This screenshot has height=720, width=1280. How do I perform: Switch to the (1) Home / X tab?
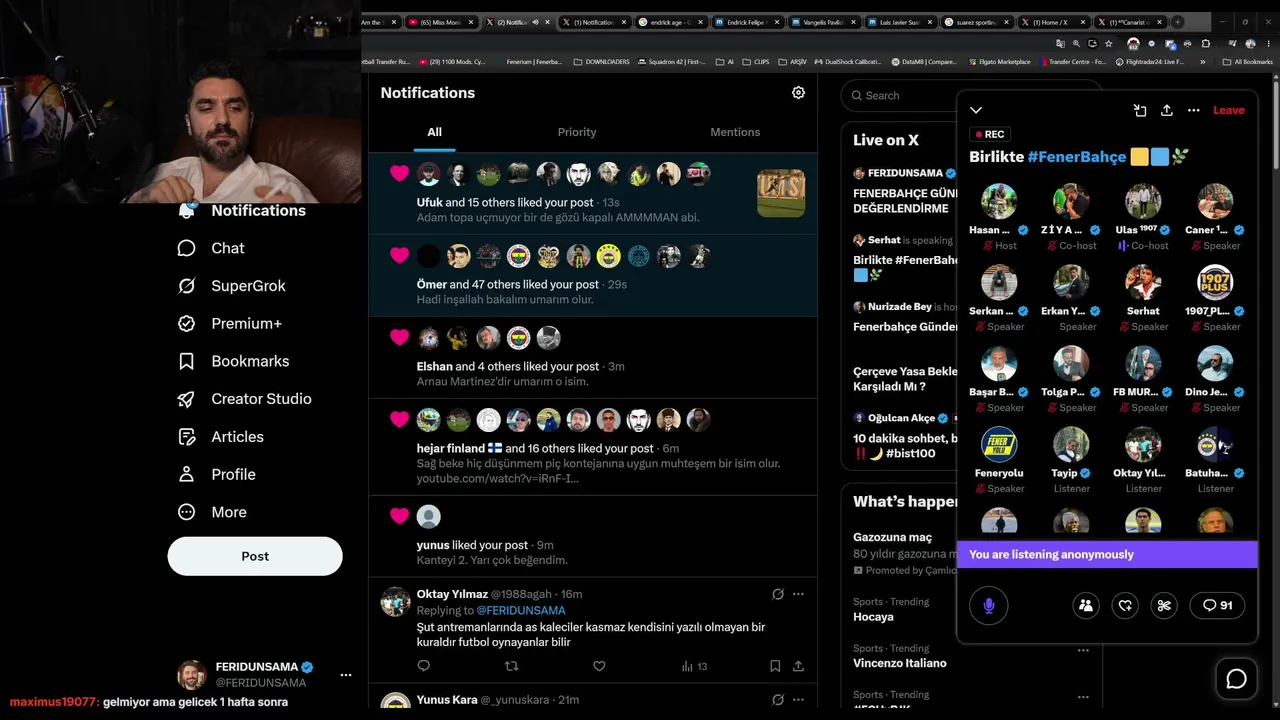[x=1052, y=22]
